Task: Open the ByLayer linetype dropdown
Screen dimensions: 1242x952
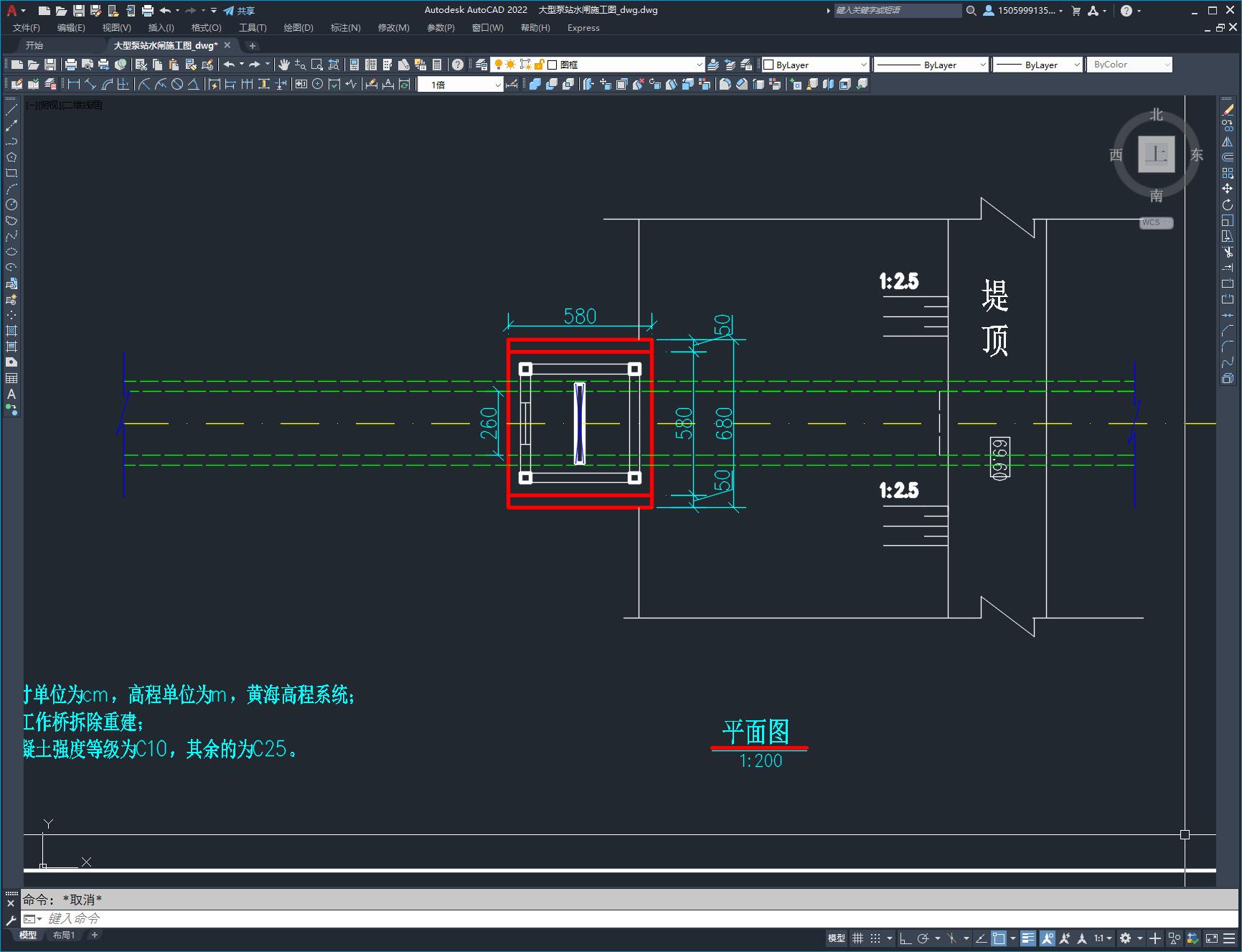Action: tap(931, 65)
